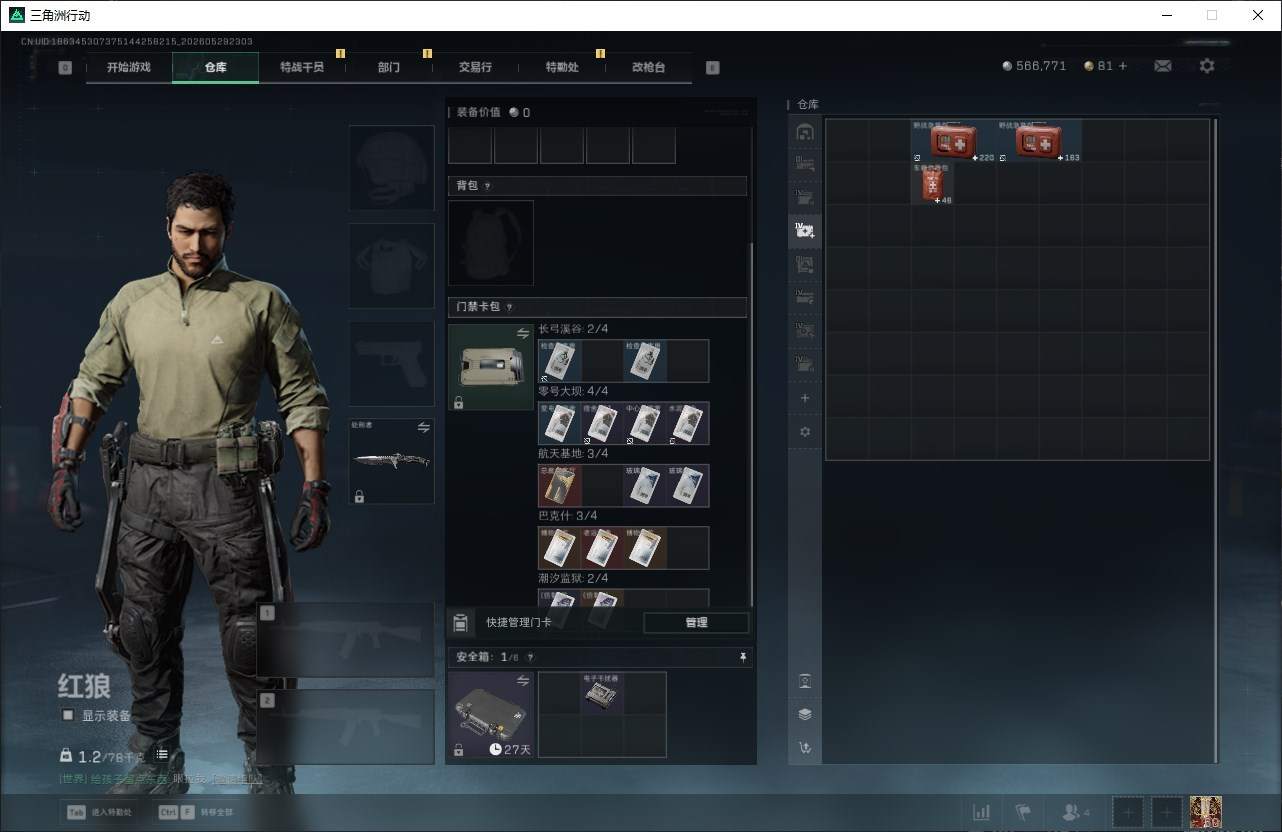
Task: Click the 快捷管理门卡 clipboard icon
Action: coord(460,623)
